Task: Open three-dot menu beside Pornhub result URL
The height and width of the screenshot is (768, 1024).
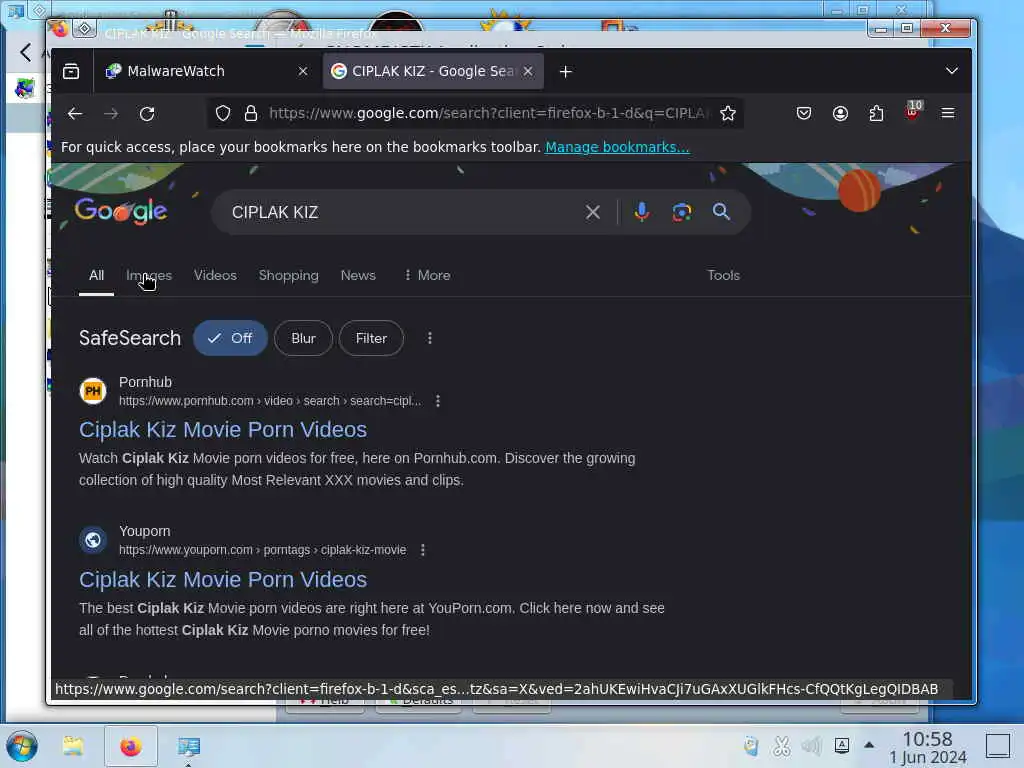Action: click(438, 401)
